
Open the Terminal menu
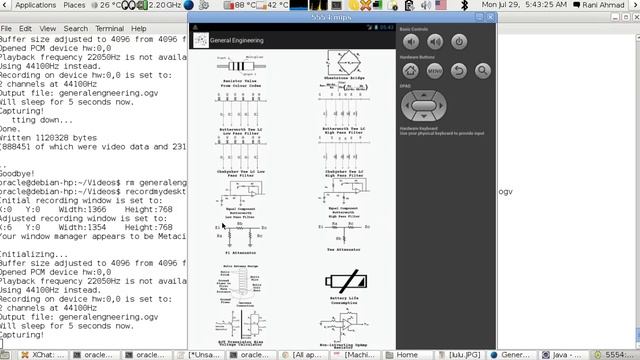tap(109, 29)
